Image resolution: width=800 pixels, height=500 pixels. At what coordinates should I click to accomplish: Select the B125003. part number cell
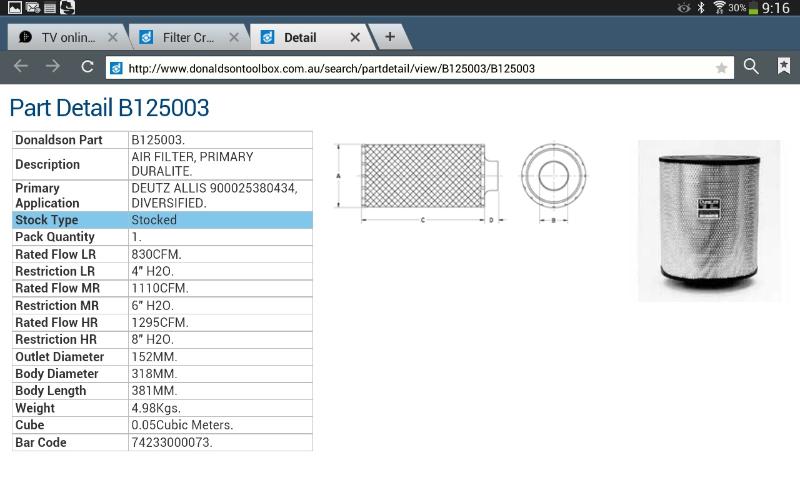pos(220,140)
